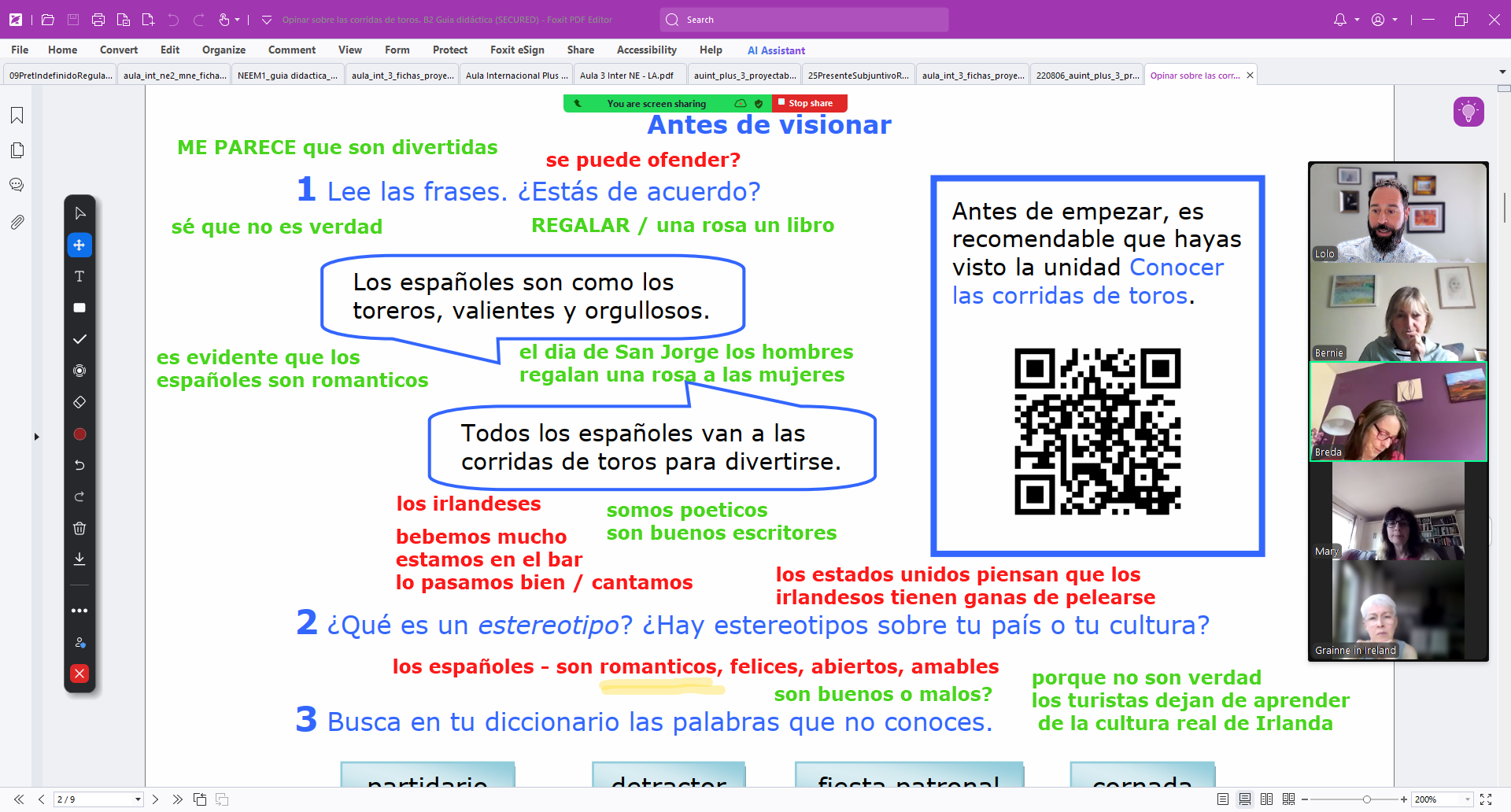Expand the Hand tool dropdown arrow
Image resolution: width=1511 pixels, height=812 pixels.
[238, 20]
